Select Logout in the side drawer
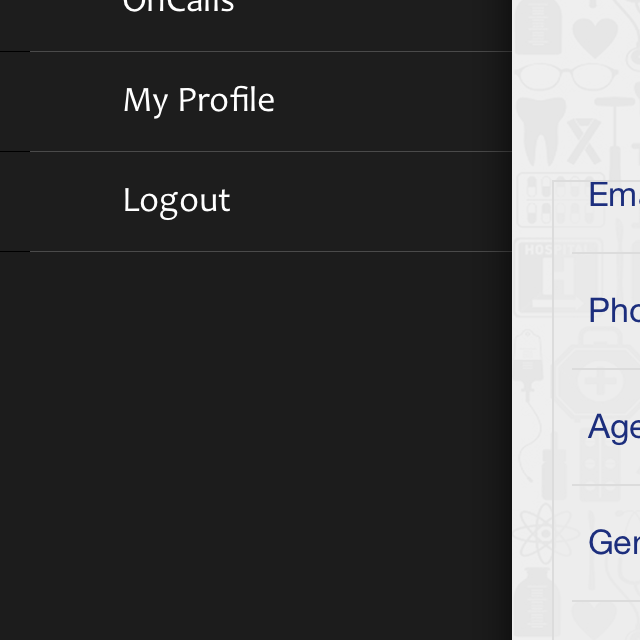 click(x=256, y=202)
